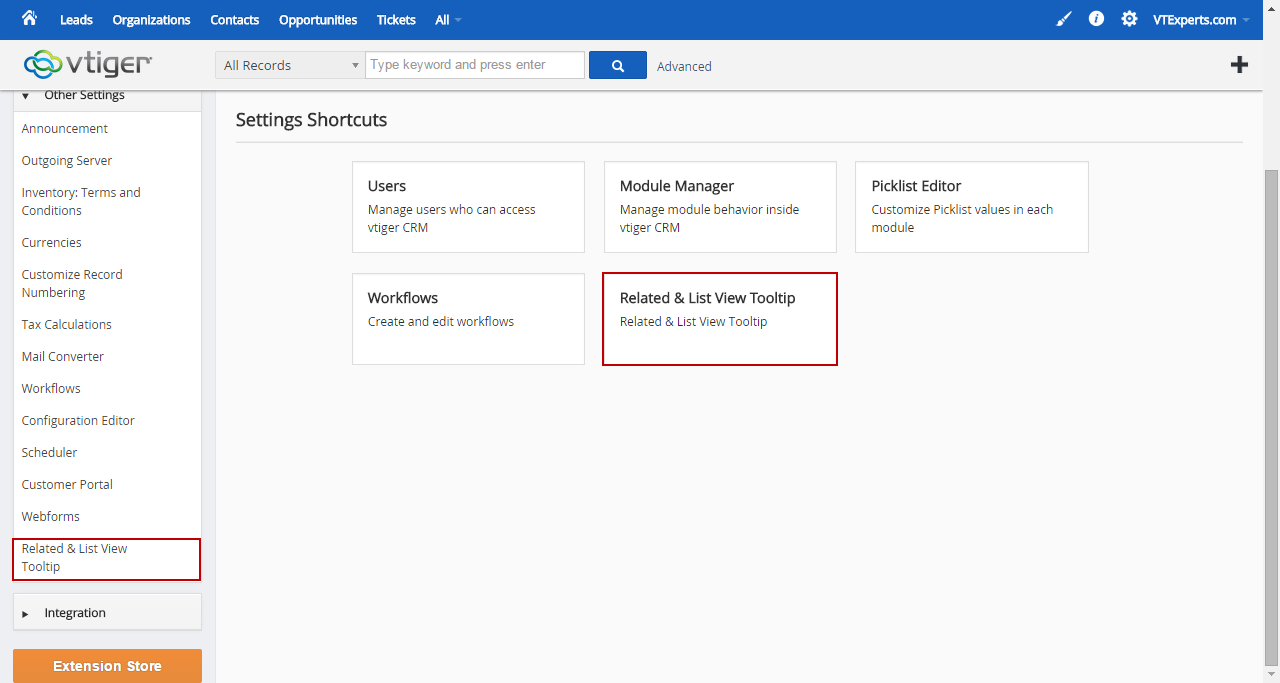Open the Opportunities module
Viewport: 1280px width, 683px height.
[318, 20]
